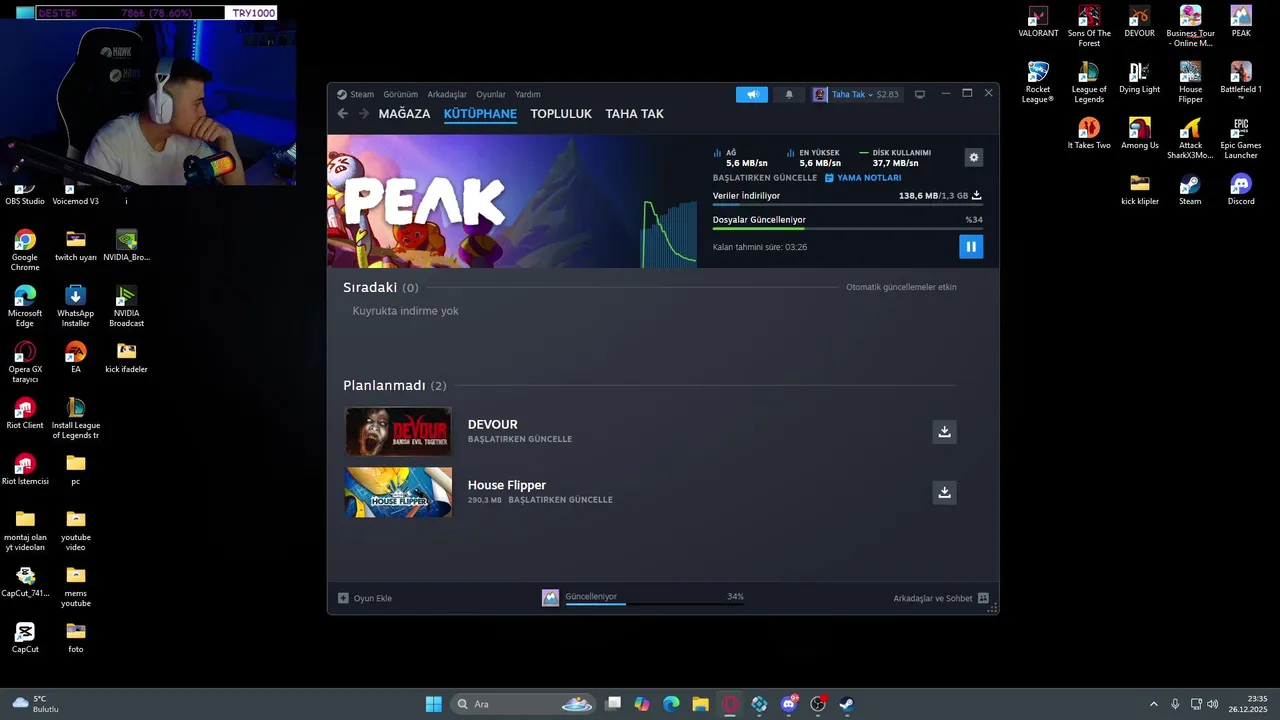Image resolution: width=1280 pixels, height=720 pixels.
Task: Open the Arkadaşlar menu
Action: (447, 94)
